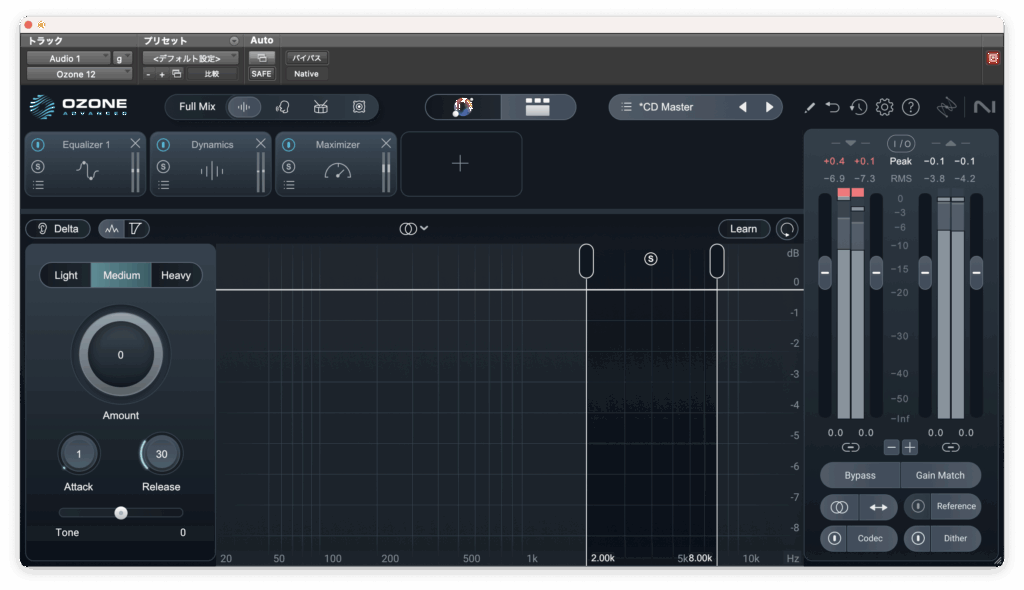
Task: Click the Equalizer 1 curve icon
Action: pos(87,171)
